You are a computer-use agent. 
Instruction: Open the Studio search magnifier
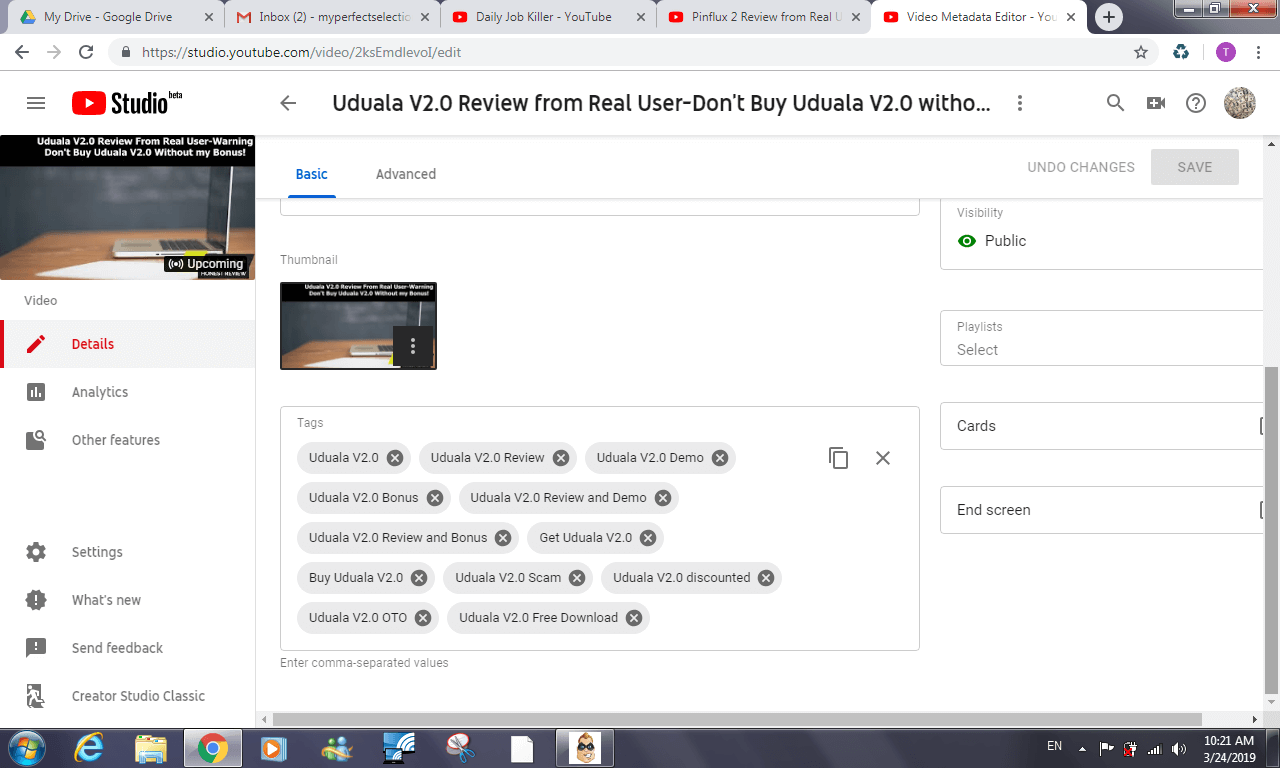point(1116,103)
